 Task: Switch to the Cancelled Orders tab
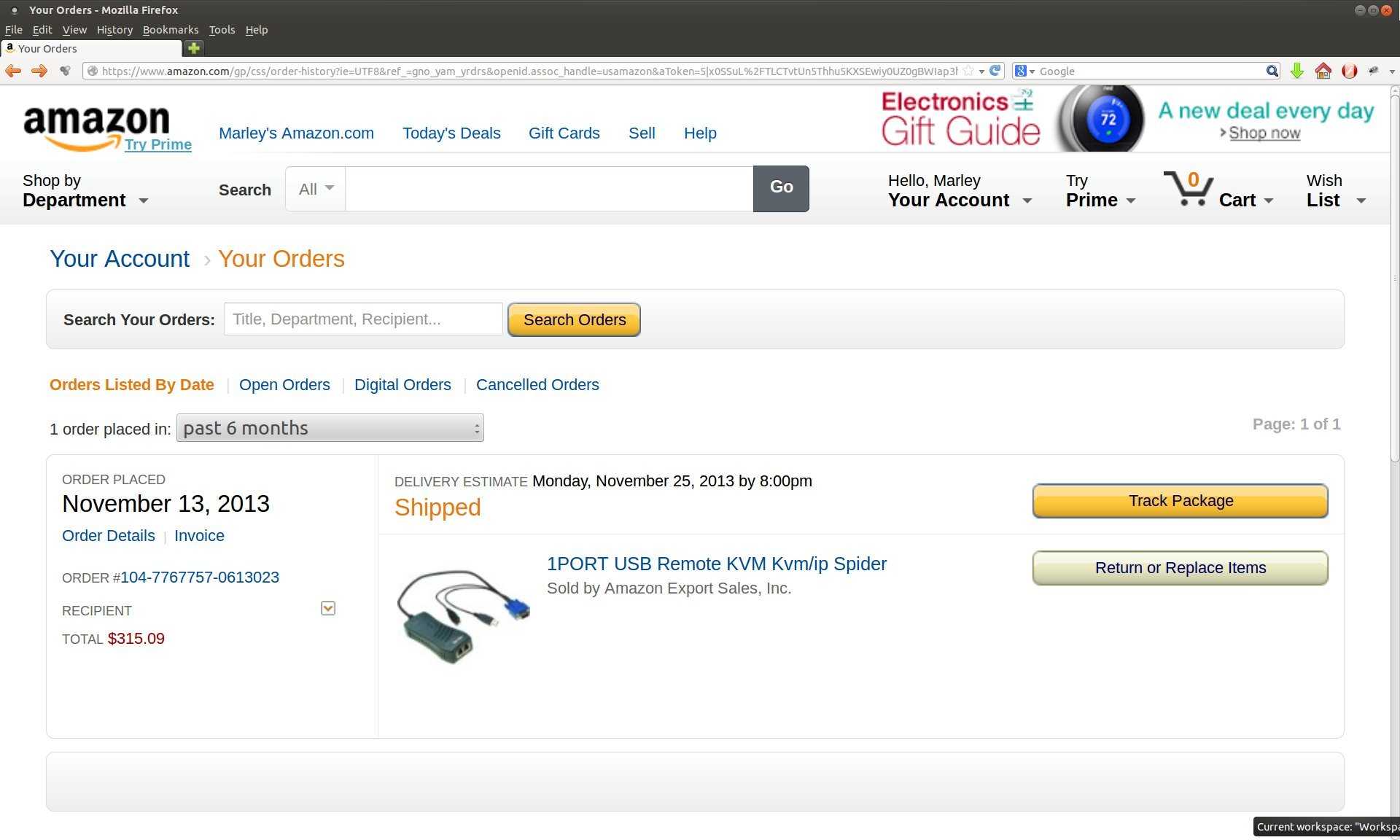pyautogui.click(x=537, y=385)
